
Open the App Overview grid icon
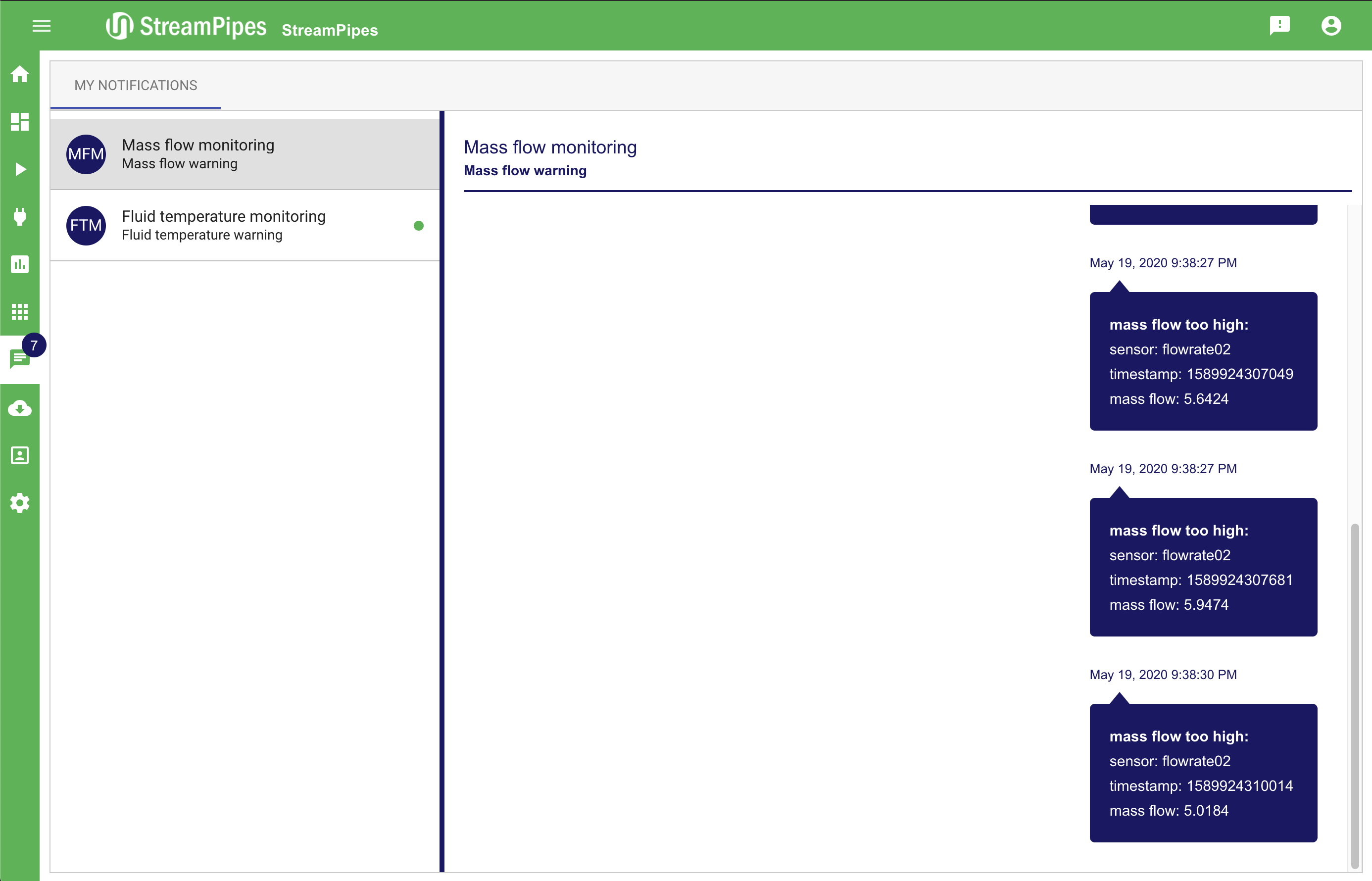(20, 312)
